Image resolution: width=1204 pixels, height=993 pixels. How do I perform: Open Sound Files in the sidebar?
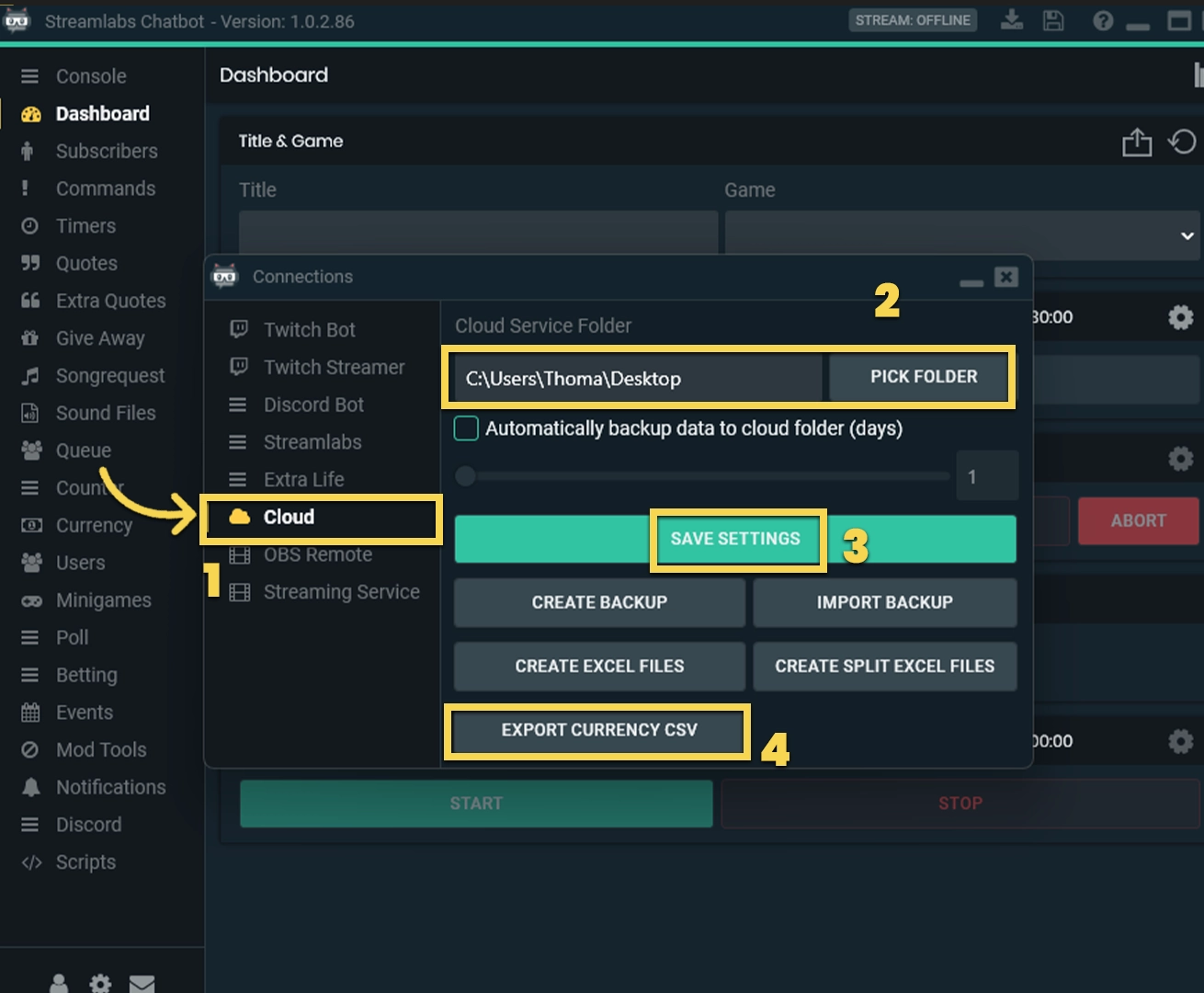(x=106, y=414)
